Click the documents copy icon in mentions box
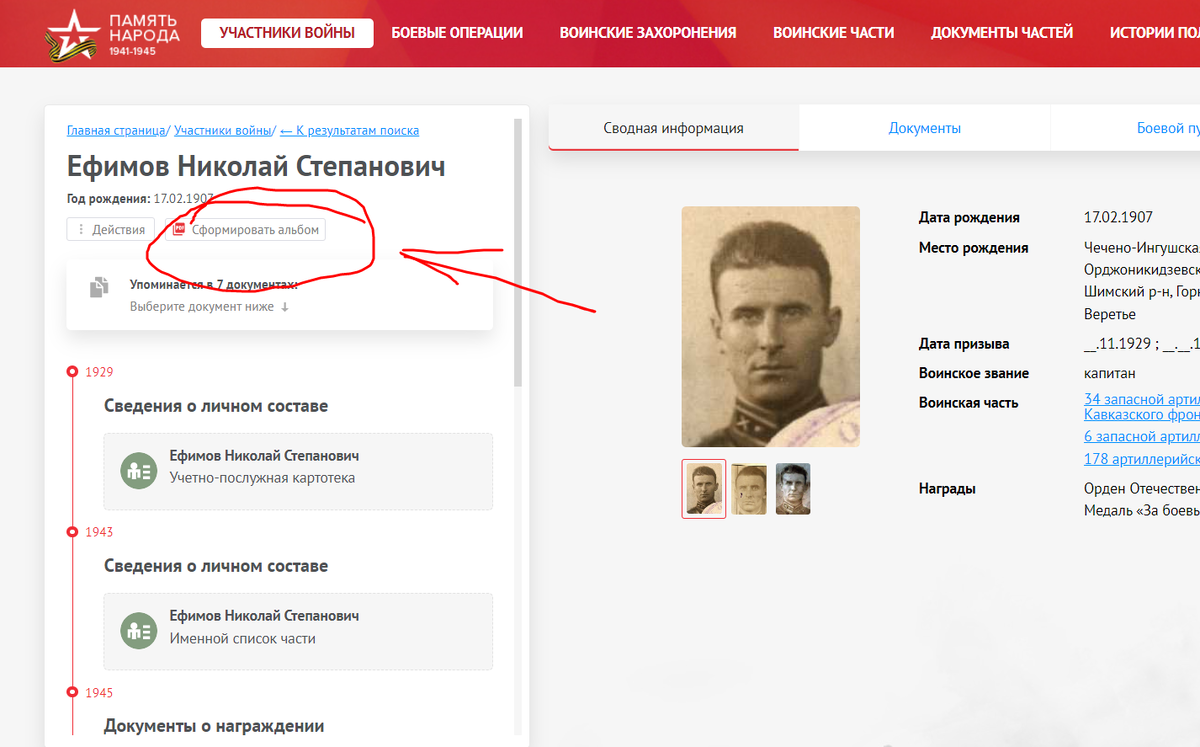This screenshot has height=747, width=1200. point(99,287)
